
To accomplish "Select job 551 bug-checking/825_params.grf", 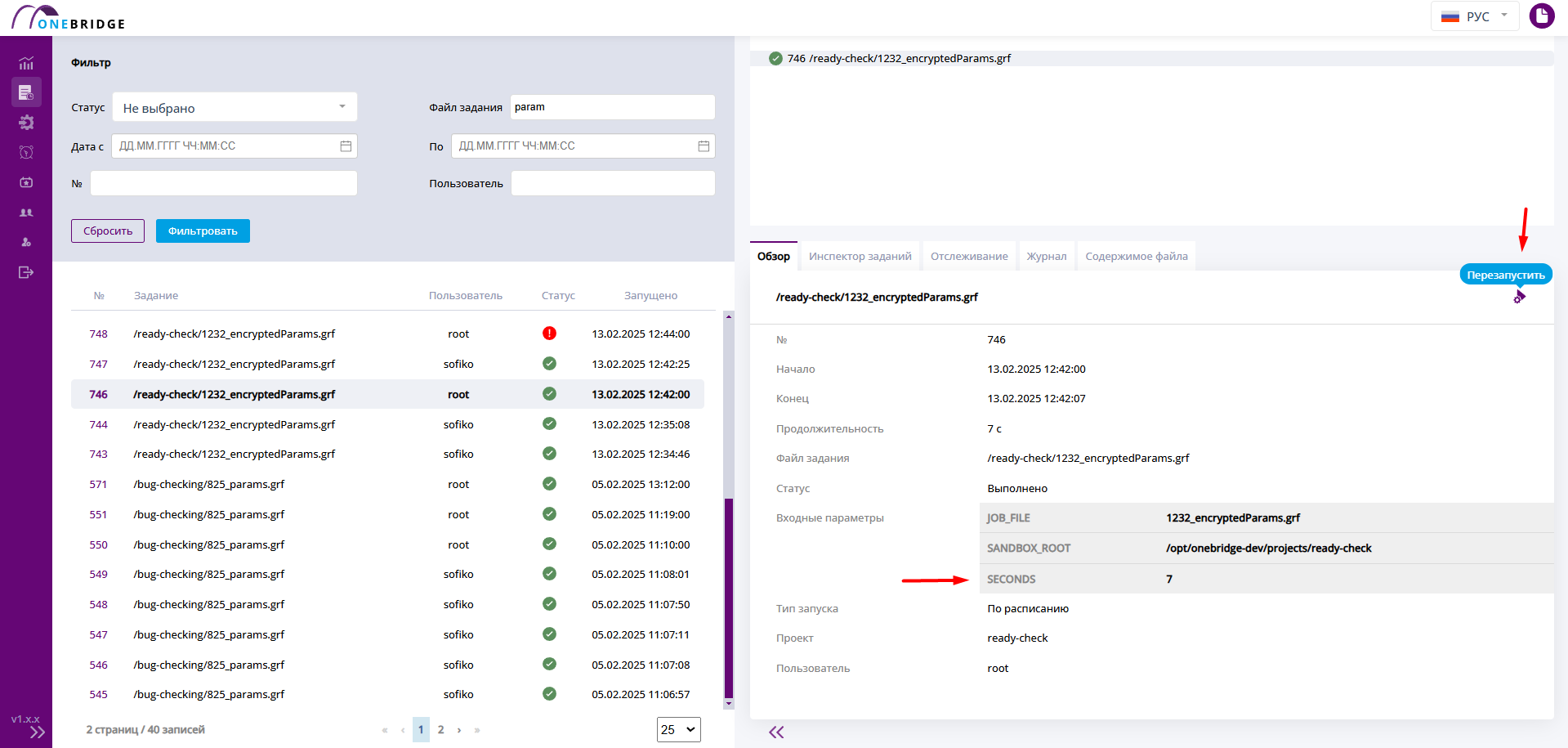I will point(387,514).
